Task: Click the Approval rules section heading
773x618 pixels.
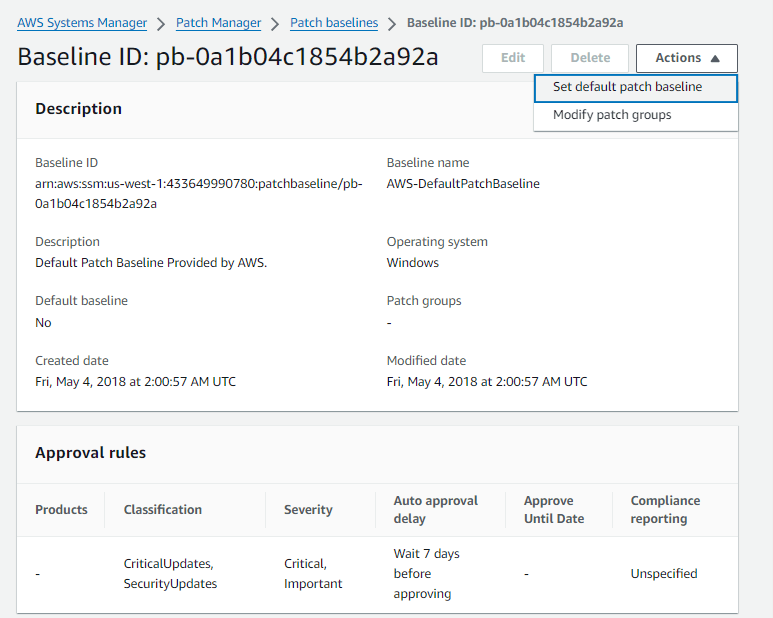Action: coord(91,453)
